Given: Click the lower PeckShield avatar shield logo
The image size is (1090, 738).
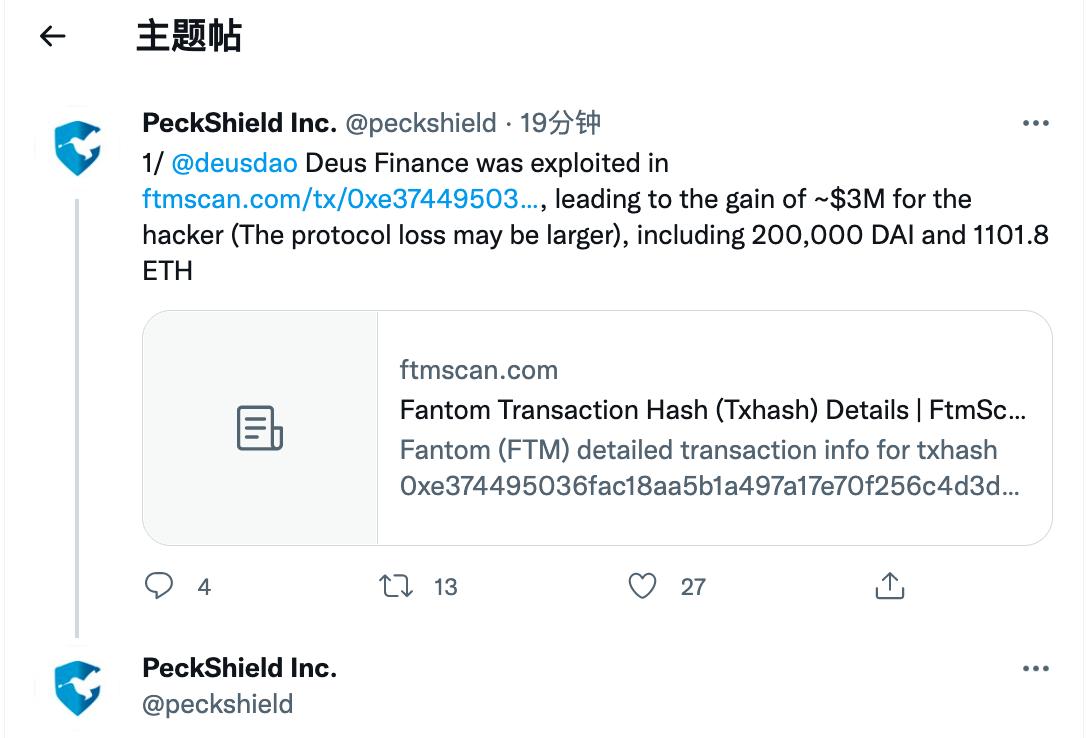Looking at the screenshot, I should [x=78, y=687].
